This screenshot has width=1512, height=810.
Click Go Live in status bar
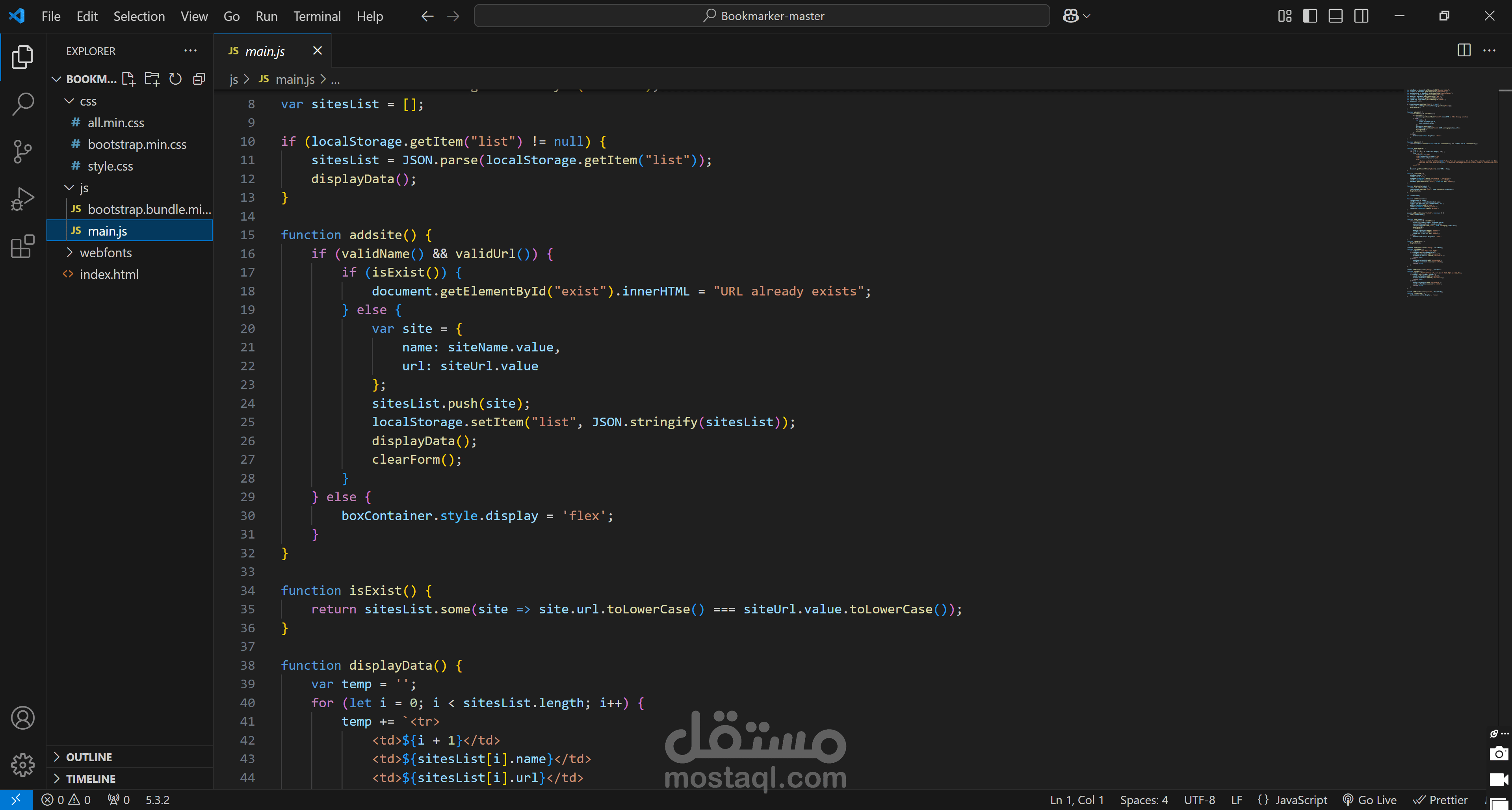click(x=1369, y=799)
